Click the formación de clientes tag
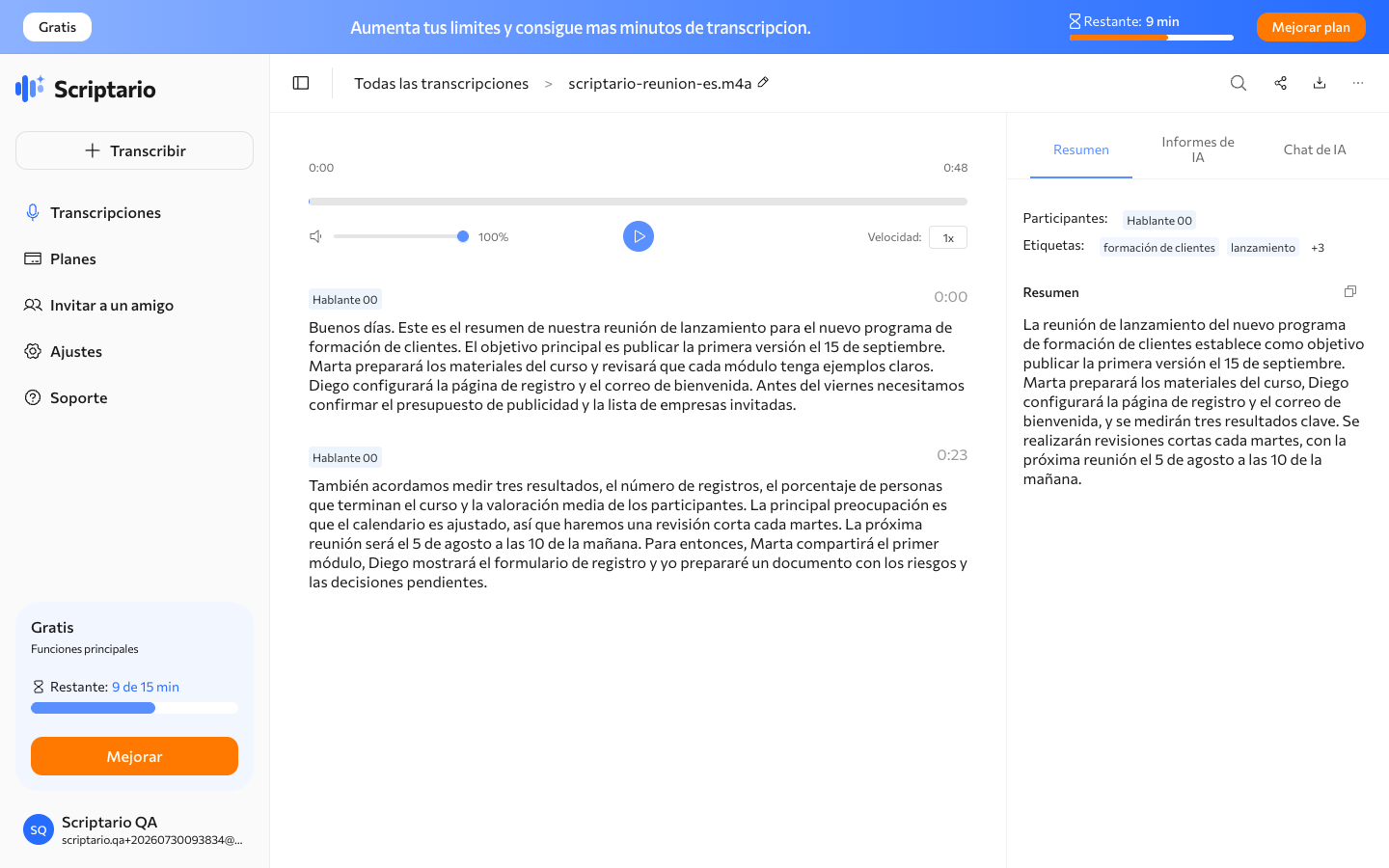The image size is (1389, 868). (x=1159, y=248)
